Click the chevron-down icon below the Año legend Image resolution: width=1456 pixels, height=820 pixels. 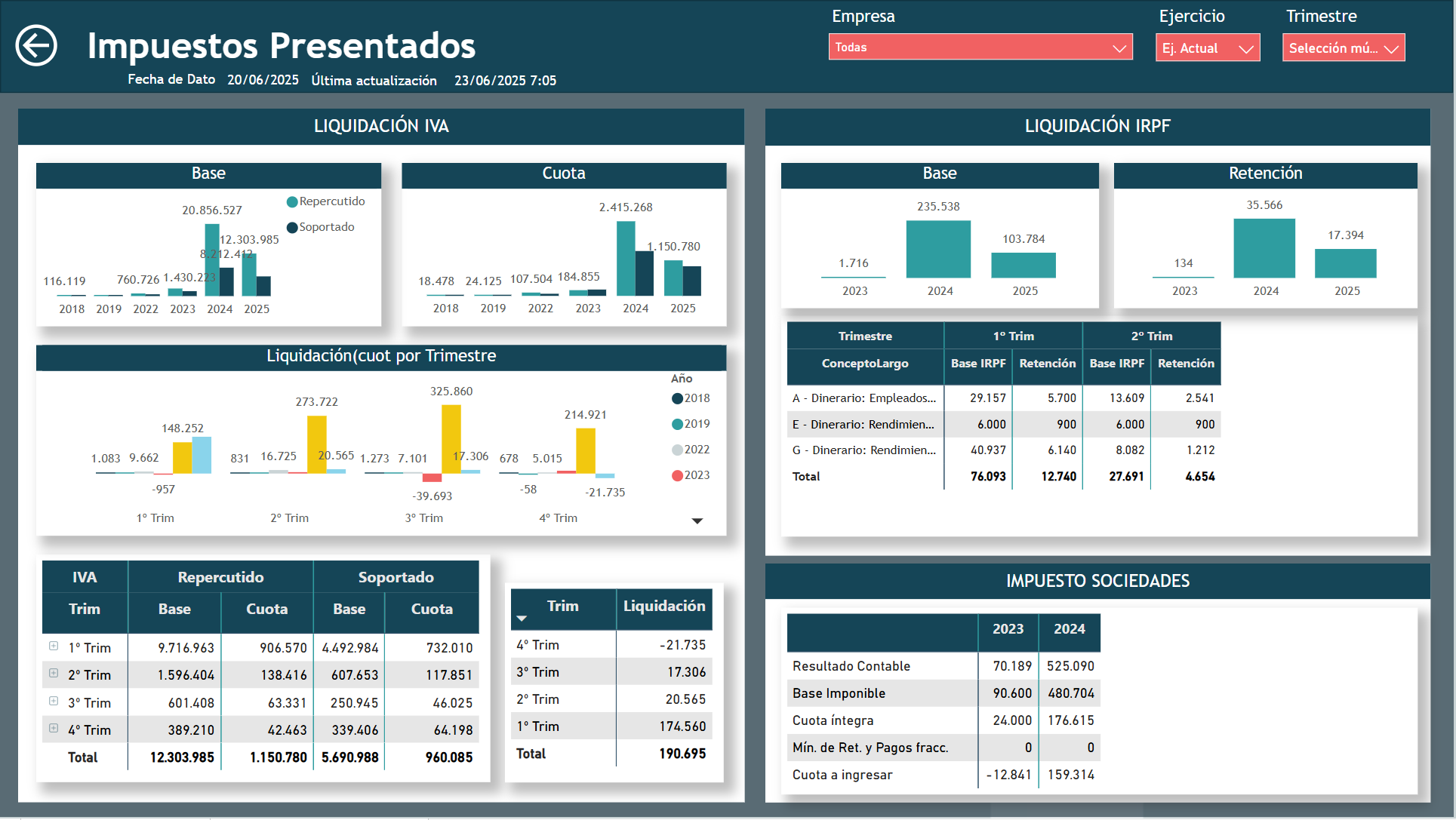pyautogui.click(x=697, y=521)
